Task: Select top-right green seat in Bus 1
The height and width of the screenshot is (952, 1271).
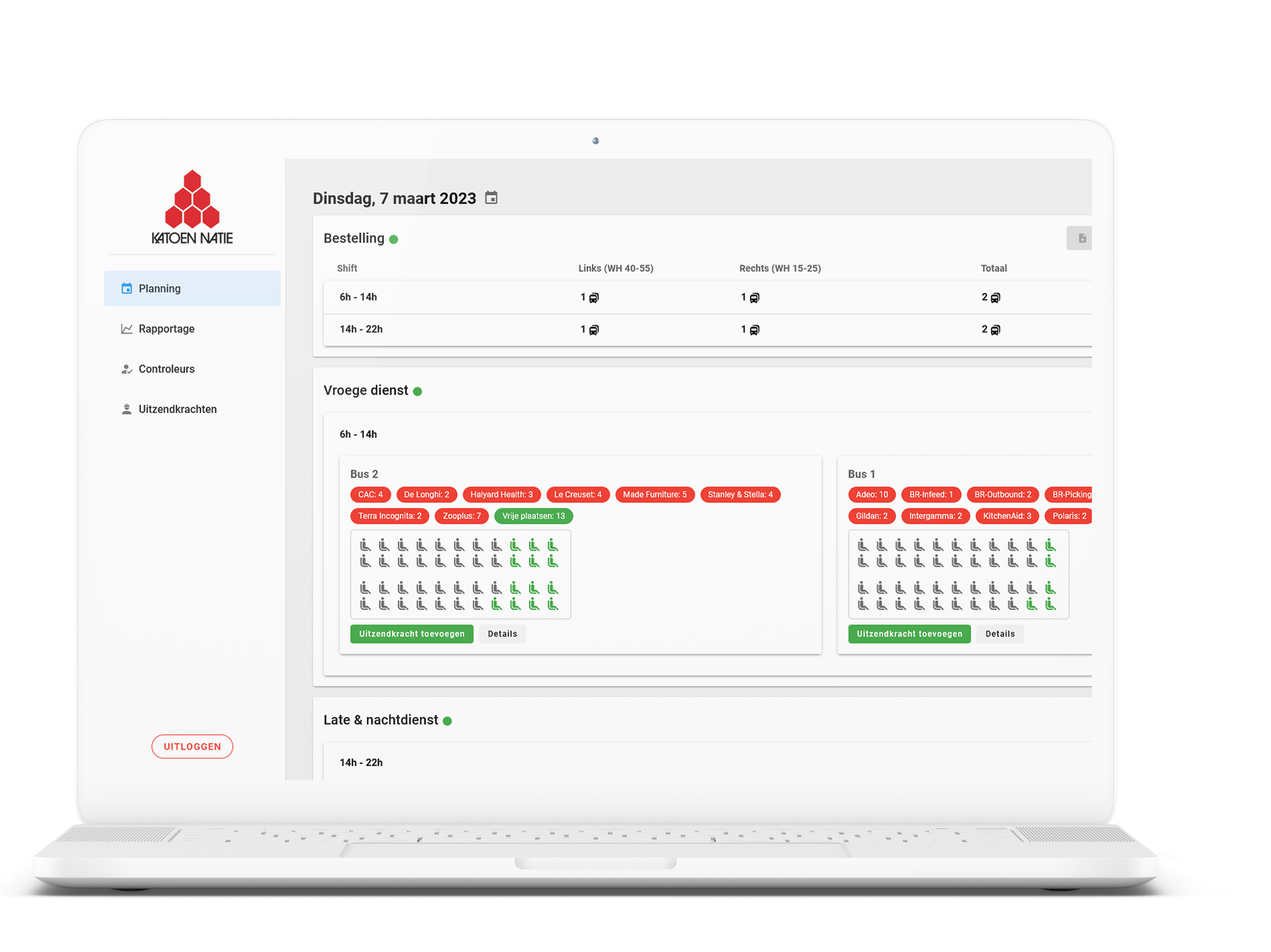Action: (1050, 544)
